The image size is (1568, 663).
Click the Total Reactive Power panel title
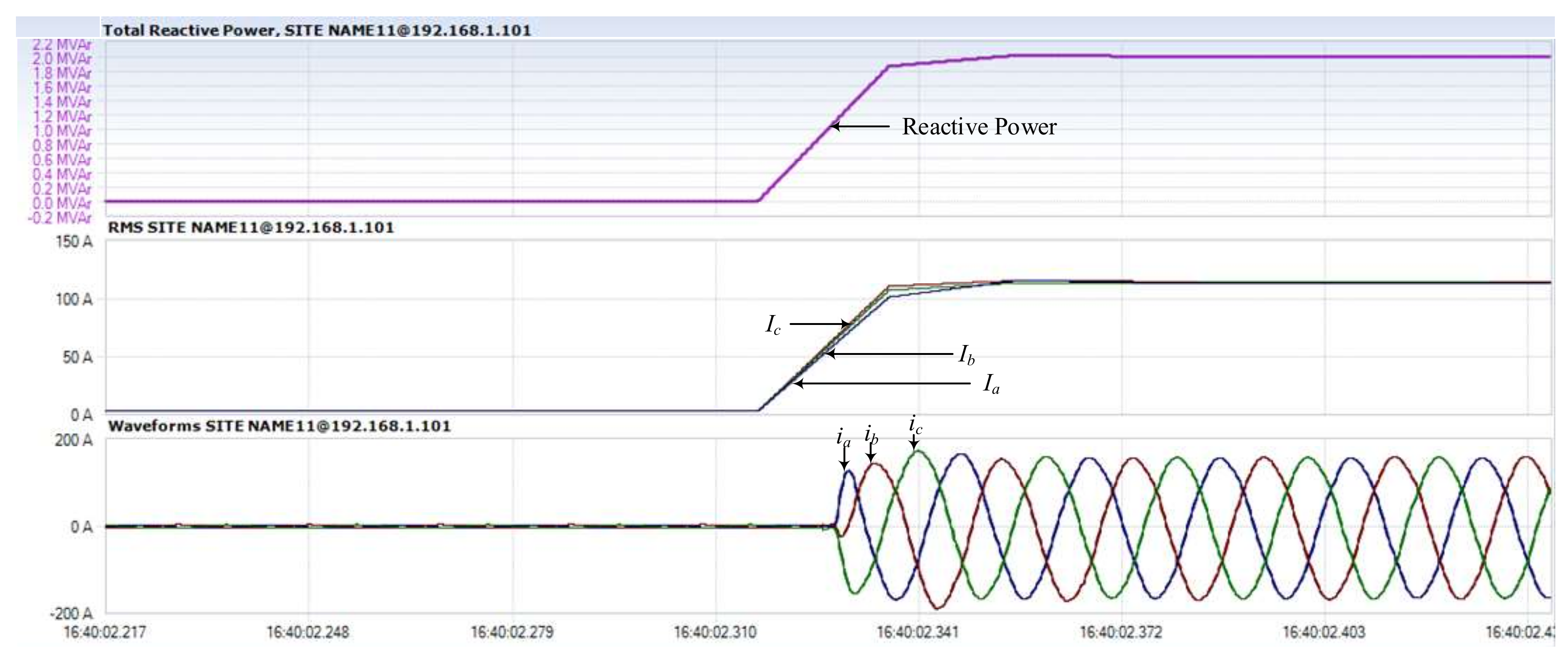coord(317,30)
